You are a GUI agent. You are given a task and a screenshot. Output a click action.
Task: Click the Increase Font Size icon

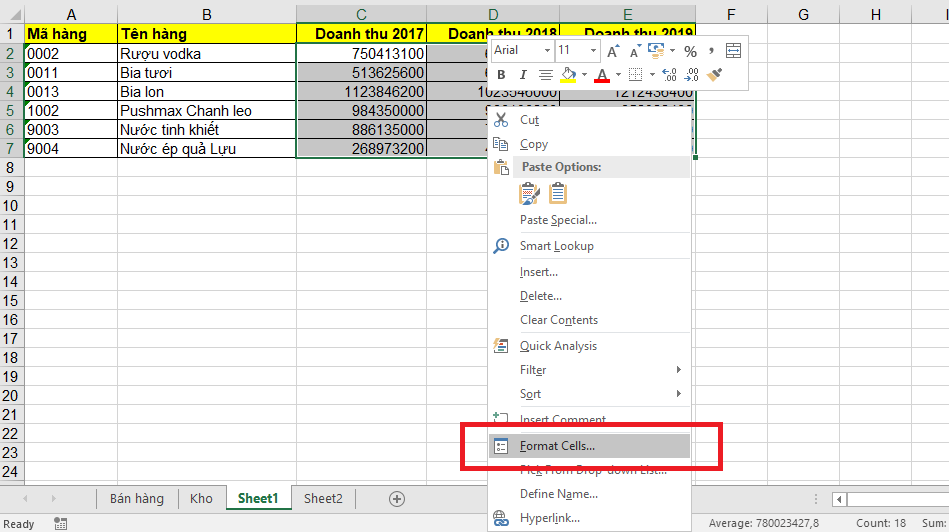click(612, 50)
